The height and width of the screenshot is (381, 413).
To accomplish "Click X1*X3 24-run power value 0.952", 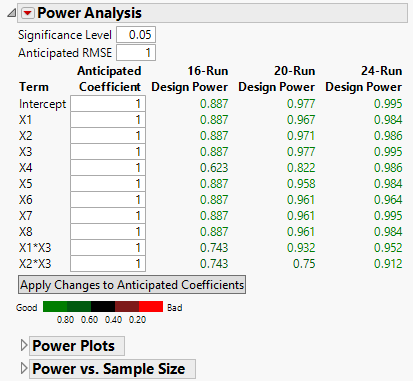I will [388, 248].
